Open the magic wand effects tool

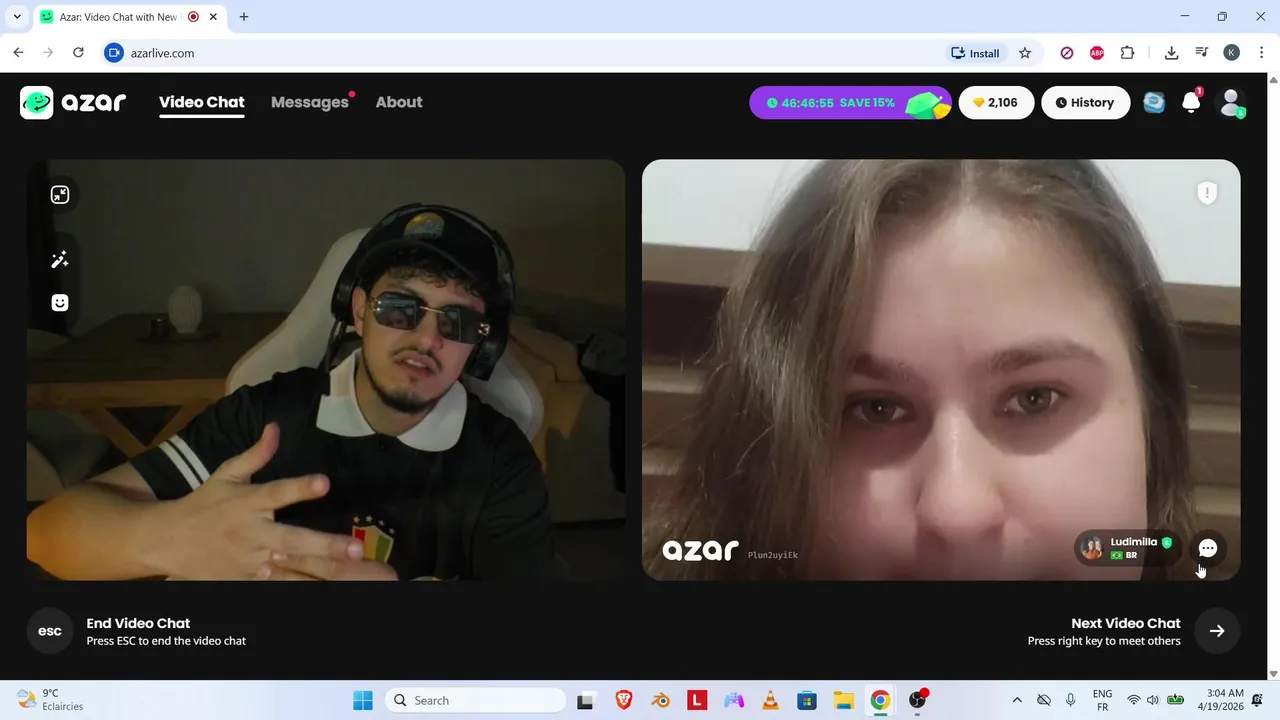pos(60,260)
